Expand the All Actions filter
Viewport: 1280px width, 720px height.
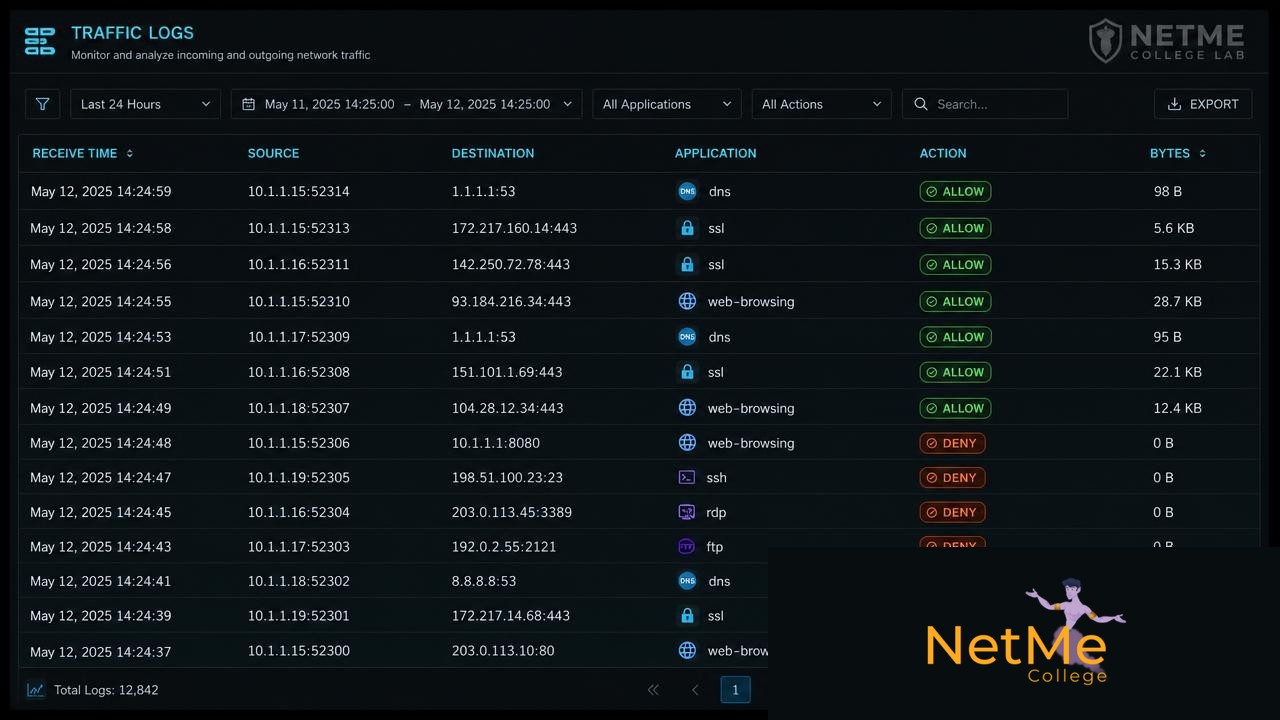[821, 104]
